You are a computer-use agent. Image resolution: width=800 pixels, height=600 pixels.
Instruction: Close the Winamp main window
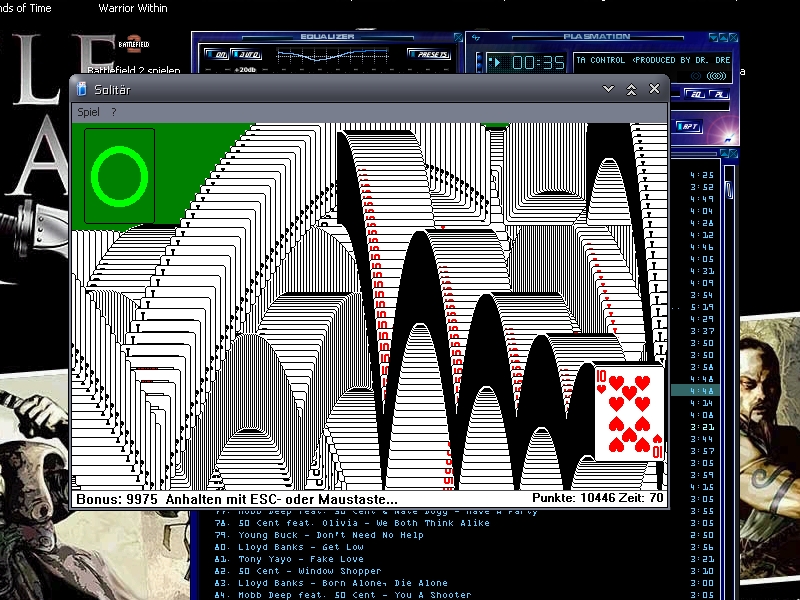(733, 37)
